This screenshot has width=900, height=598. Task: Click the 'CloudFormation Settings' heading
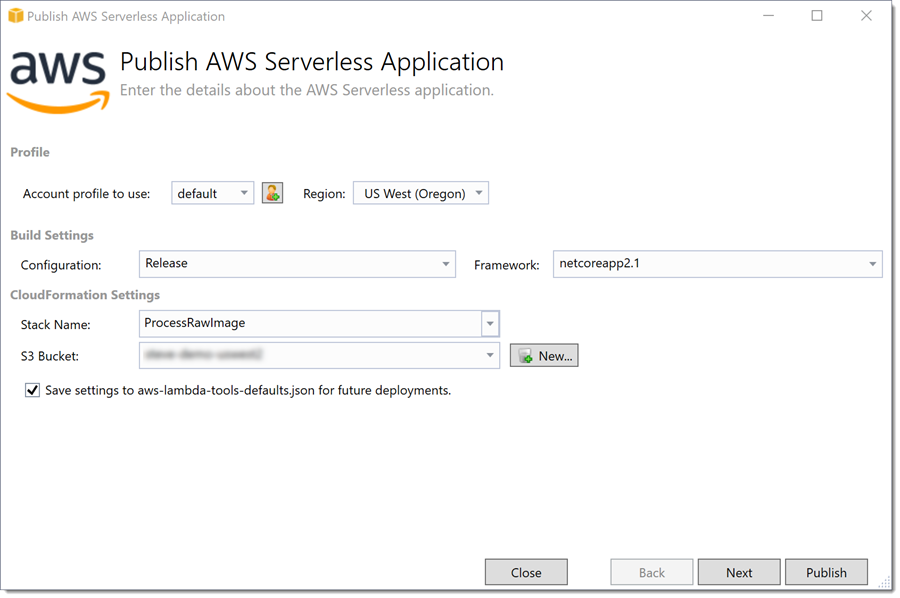[85, 295]
